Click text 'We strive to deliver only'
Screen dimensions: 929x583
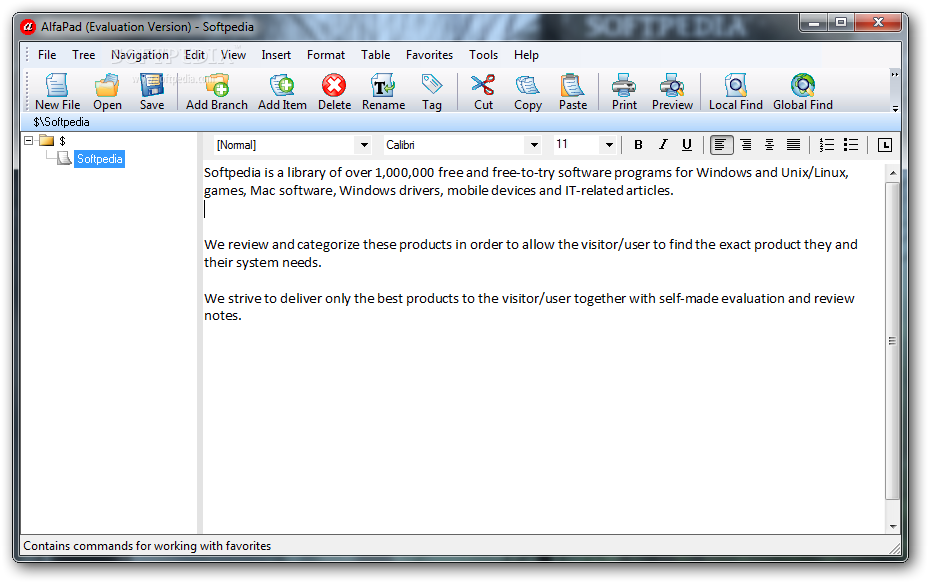[x=277, y=299]
